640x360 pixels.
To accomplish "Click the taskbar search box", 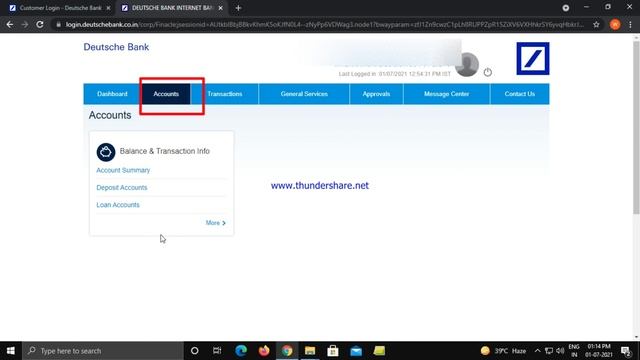I will pyautogui.click(x=103, y=351).
